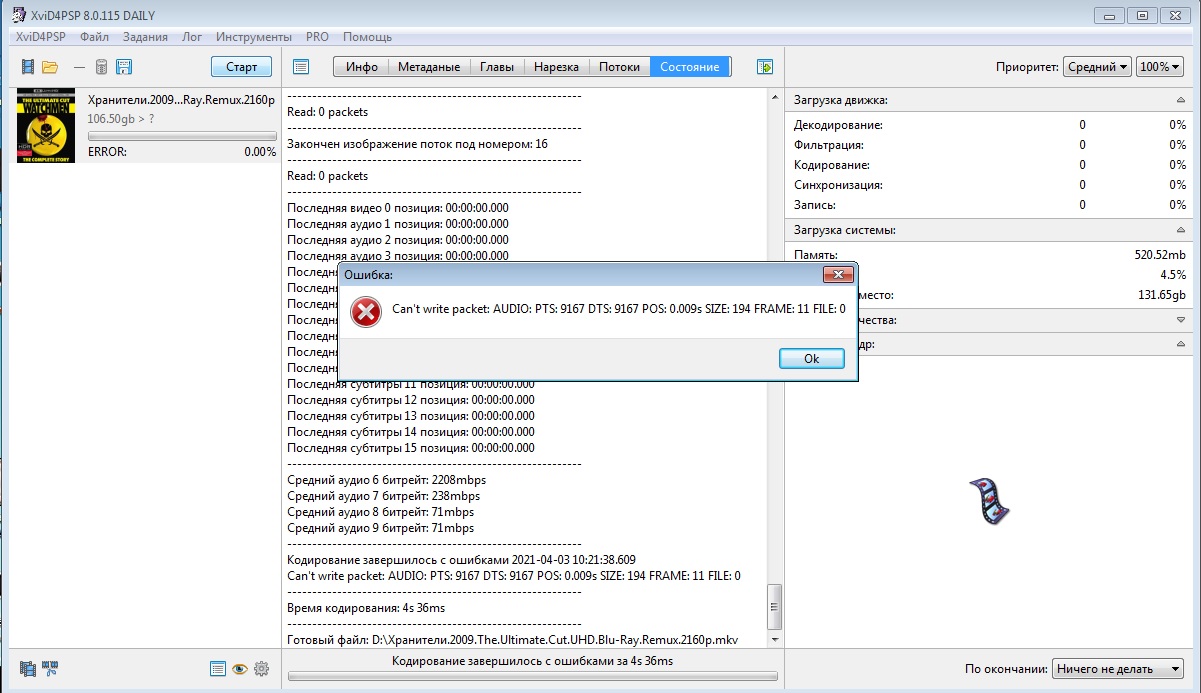Click the open folder icon
This screenshot has width=1201, height=693.
[x=50, y=67]
